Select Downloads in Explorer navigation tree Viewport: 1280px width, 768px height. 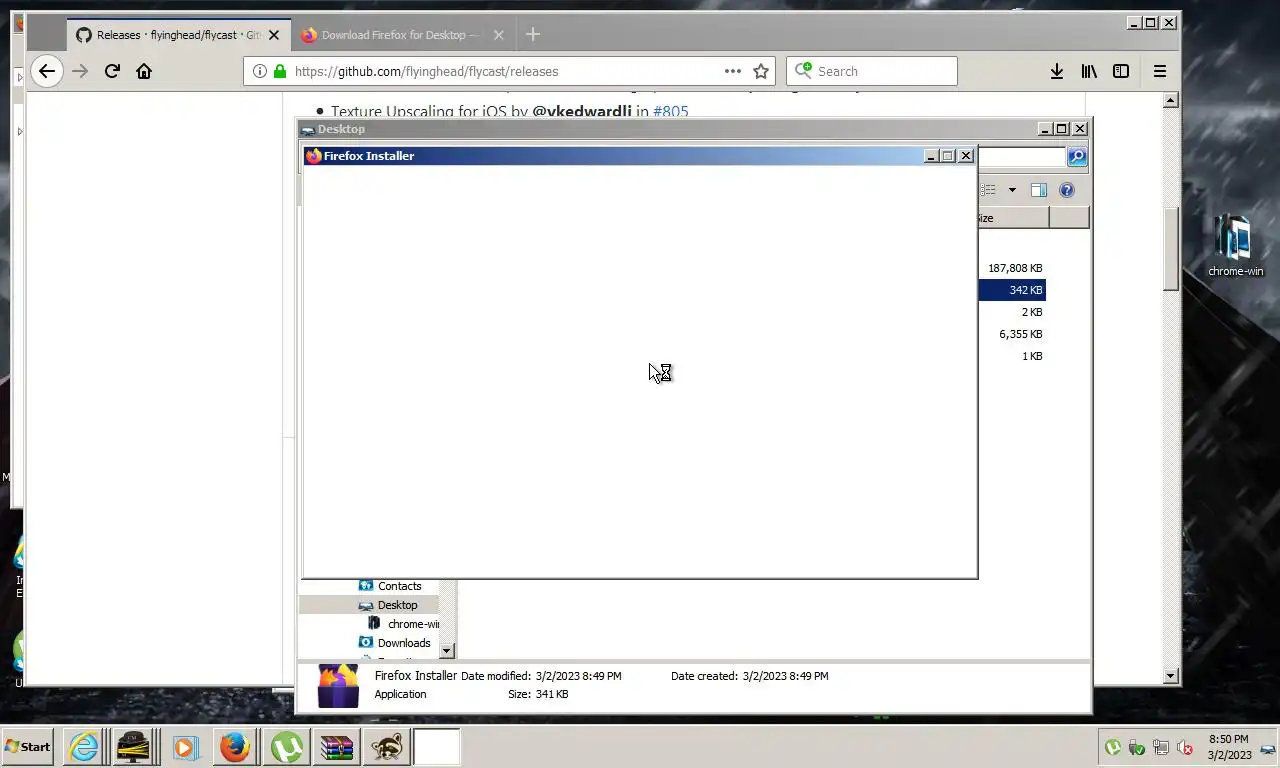click(404, 643)
